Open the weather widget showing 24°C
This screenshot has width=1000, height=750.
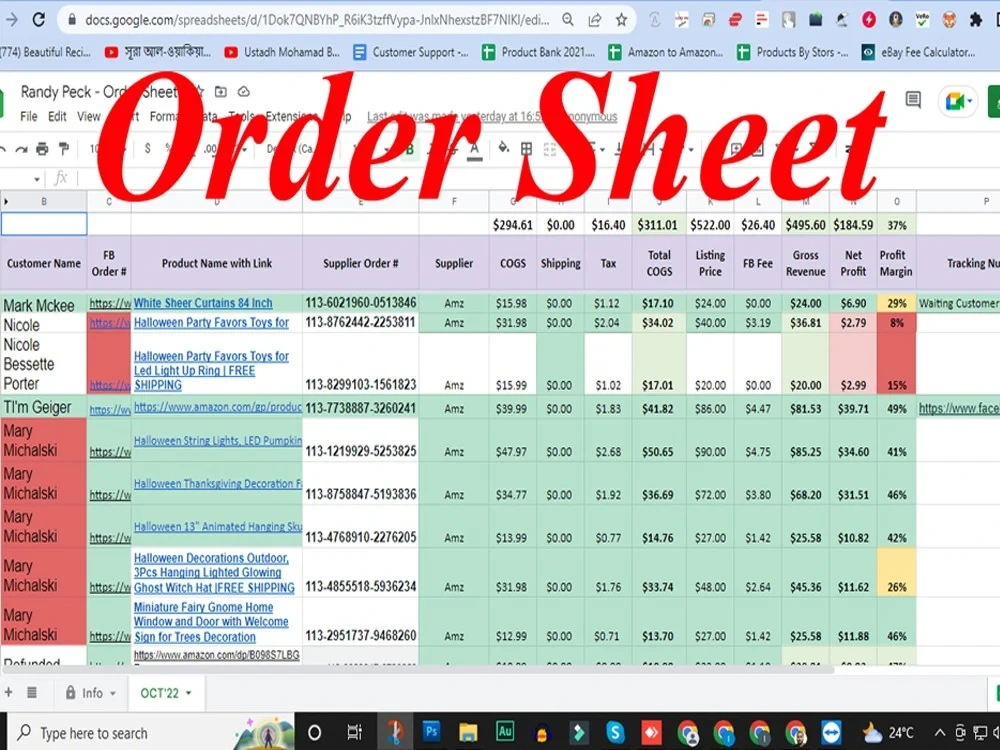click(x=888, y=732)
